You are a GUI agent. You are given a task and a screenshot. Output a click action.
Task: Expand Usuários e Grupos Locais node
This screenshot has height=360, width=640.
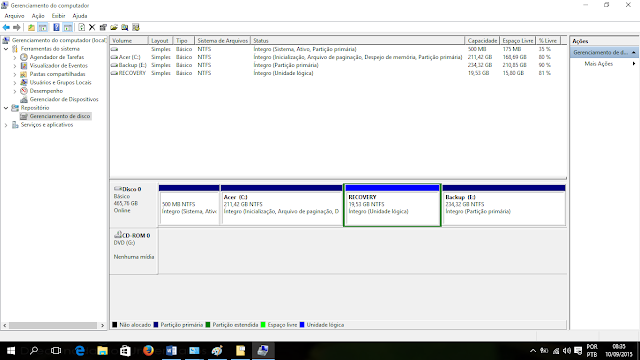[x=15, y=82]
